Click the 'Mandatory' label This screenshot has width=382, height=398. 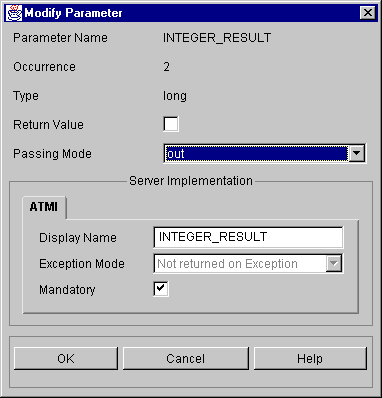[x=67, y=290]
